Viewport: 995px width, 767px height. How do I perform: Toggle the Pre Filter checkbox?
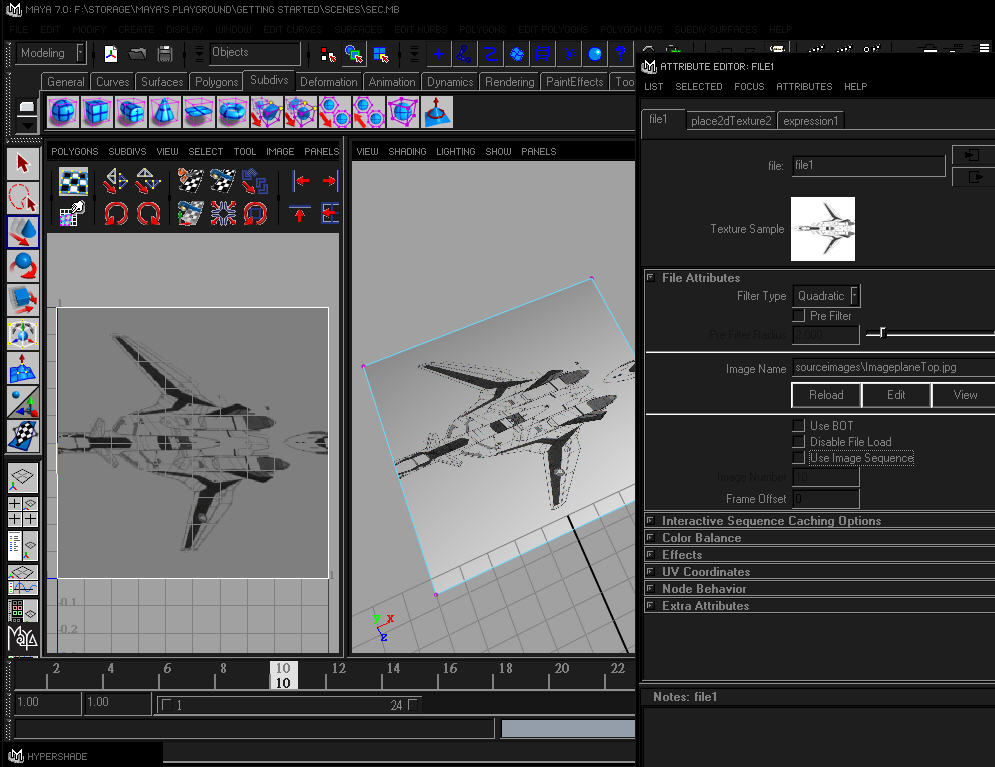[x=799, y=315]
